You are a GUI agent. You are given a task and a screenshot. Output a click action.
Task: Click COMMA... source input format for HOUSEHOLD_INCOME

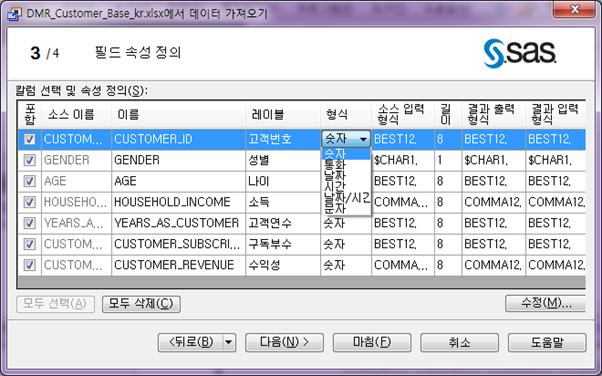(x=403, y=202)
